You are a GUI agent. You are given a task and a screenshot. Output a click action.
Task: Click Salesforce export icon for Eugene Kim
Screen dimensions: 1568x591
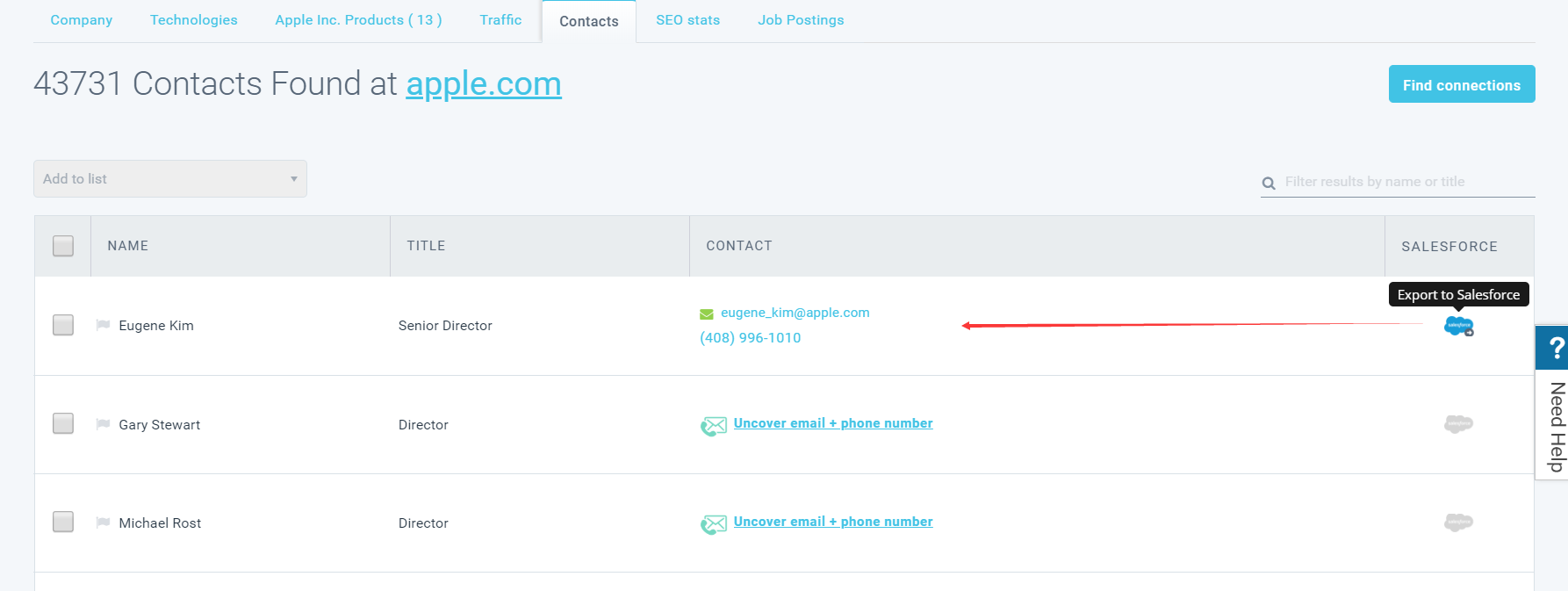pyautogui.click(x=1458, y=326)
